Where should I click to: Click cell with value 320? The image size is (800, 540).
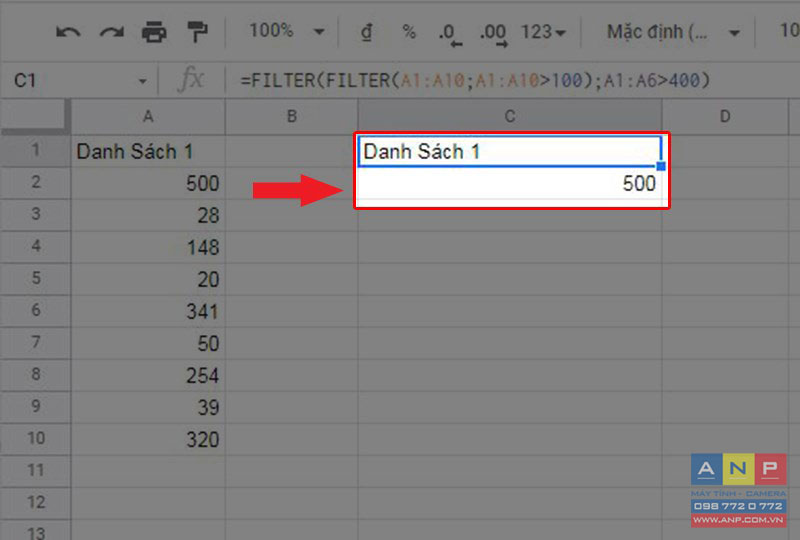148,439
